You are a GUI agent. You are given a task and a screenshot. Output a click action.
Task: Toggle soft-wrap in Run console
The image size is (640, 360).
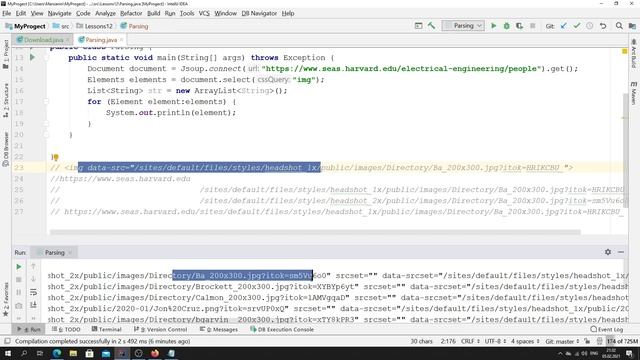(33, 292)
